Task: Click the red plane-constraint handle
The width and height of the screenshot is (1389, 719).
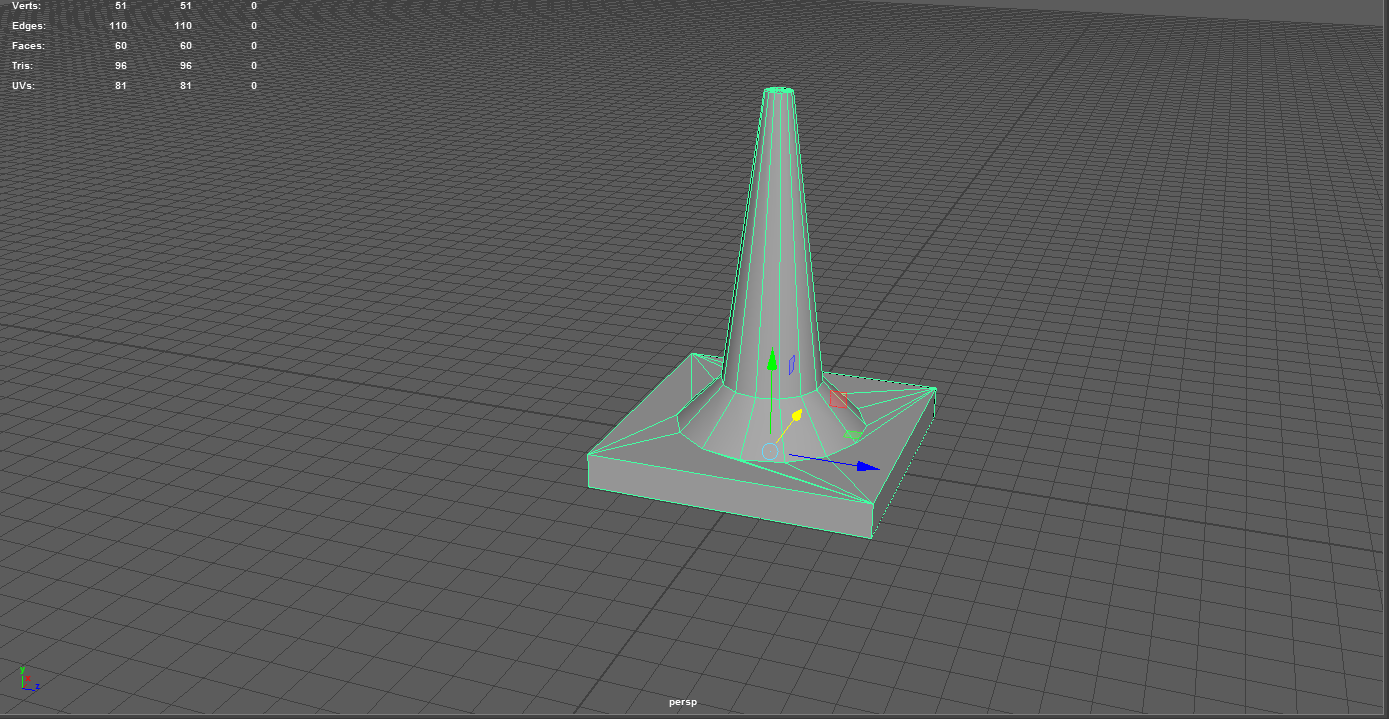Action: pyautogui.click(x=838, y=397)
